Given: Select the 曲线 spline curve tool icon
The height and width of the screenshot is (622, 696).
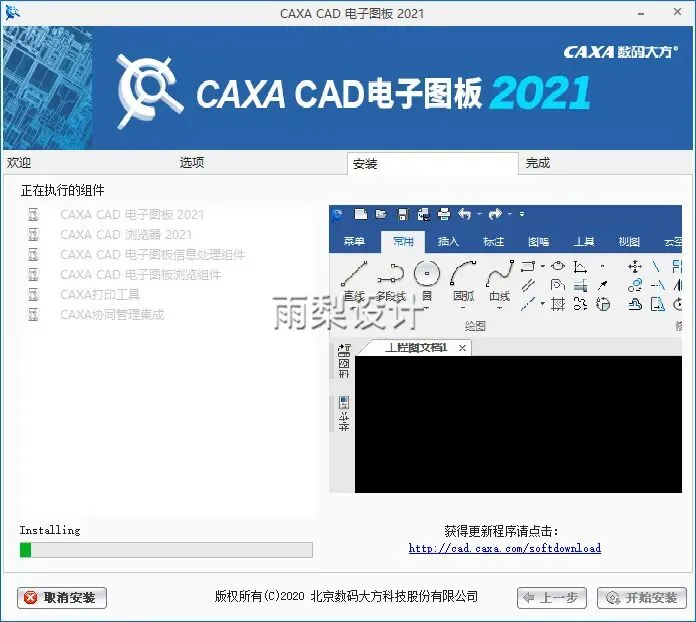Looking at the screenshot, I should coord(500,273).
